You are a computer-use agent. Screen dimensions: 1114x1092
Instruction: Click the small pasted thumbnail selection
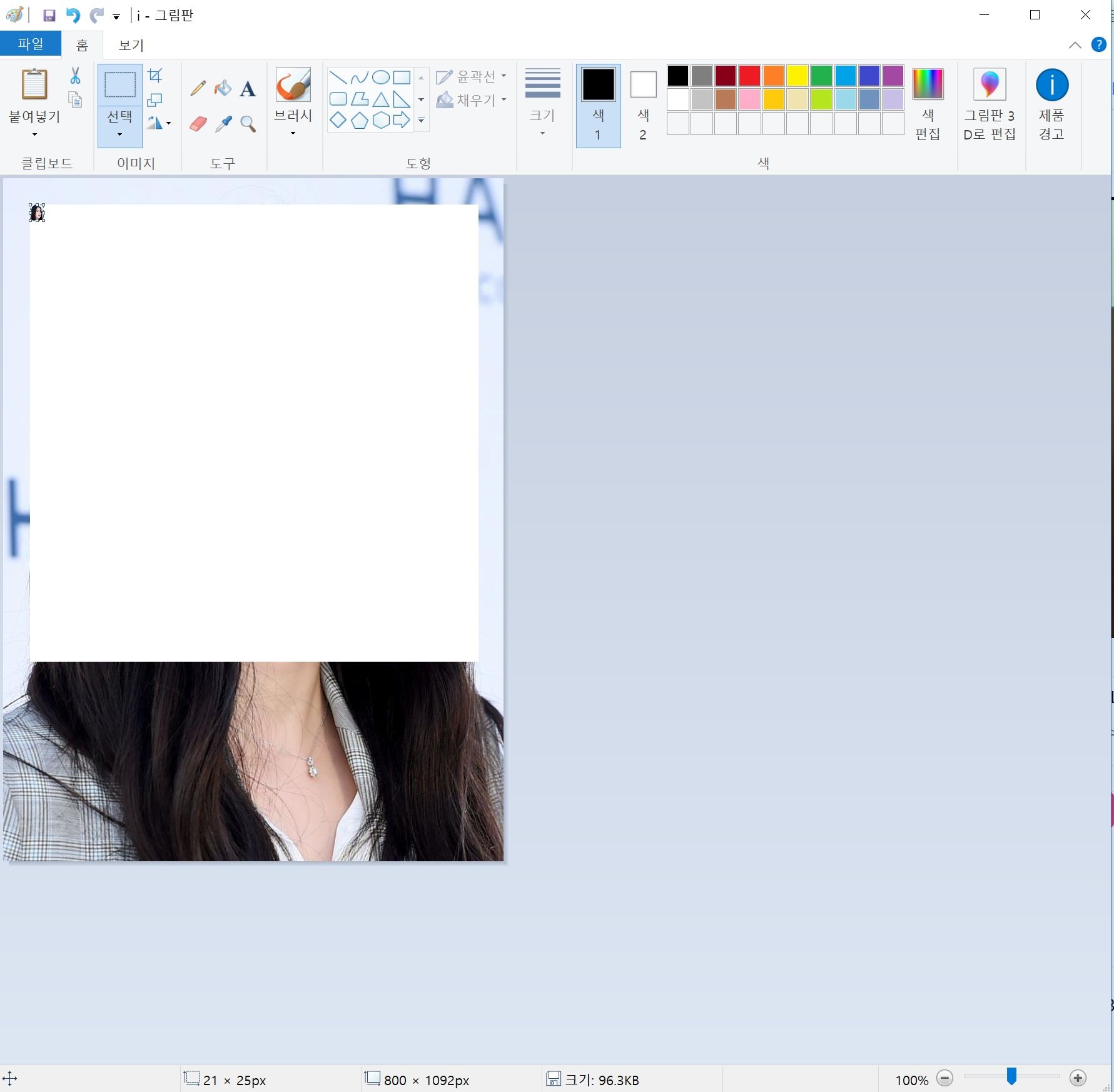point(37,213)
